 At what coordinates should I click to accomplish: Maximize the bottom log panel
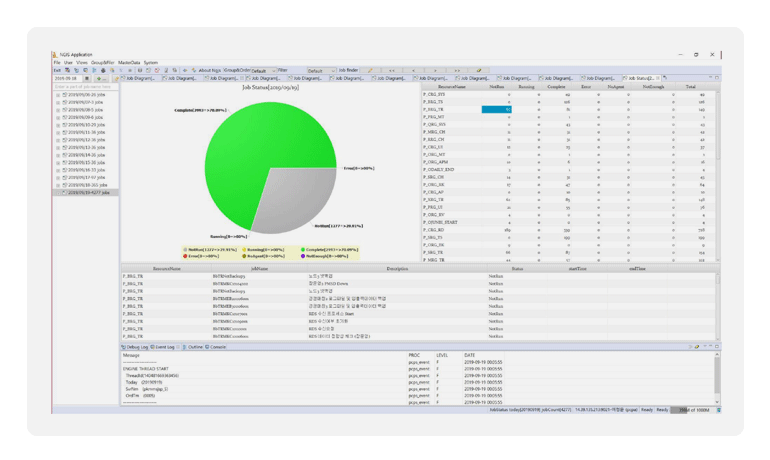tap(717, 347)
